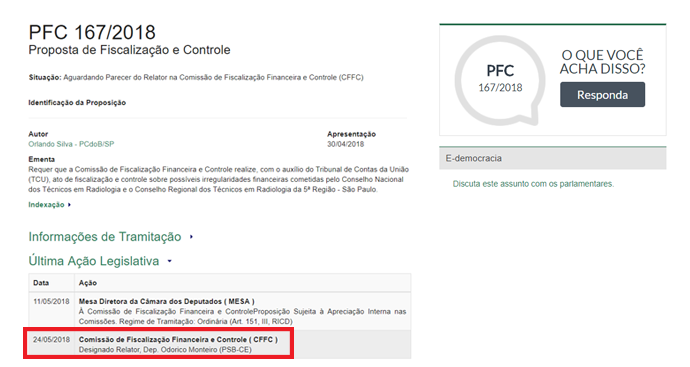Viewport: 690px width, 367px height.
Task: Click the PFC 167/2018 speech bubble icon
Action: click(x=500, y=80)
